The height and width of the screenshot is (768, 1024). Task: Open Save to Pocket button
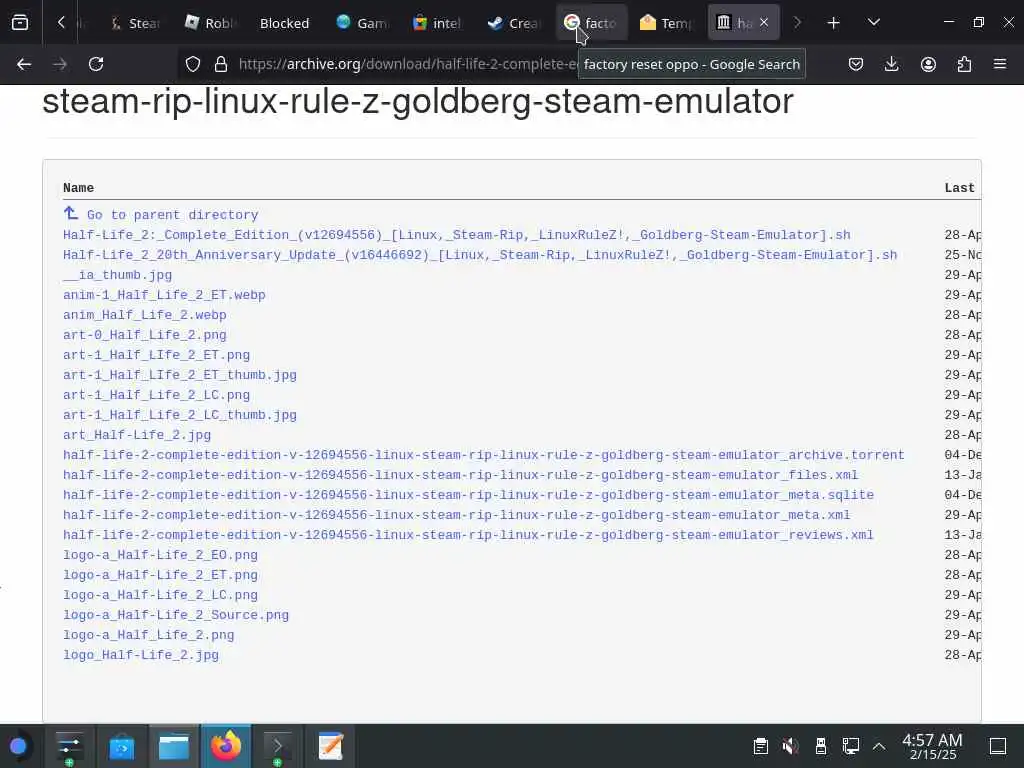coord(856,64)
